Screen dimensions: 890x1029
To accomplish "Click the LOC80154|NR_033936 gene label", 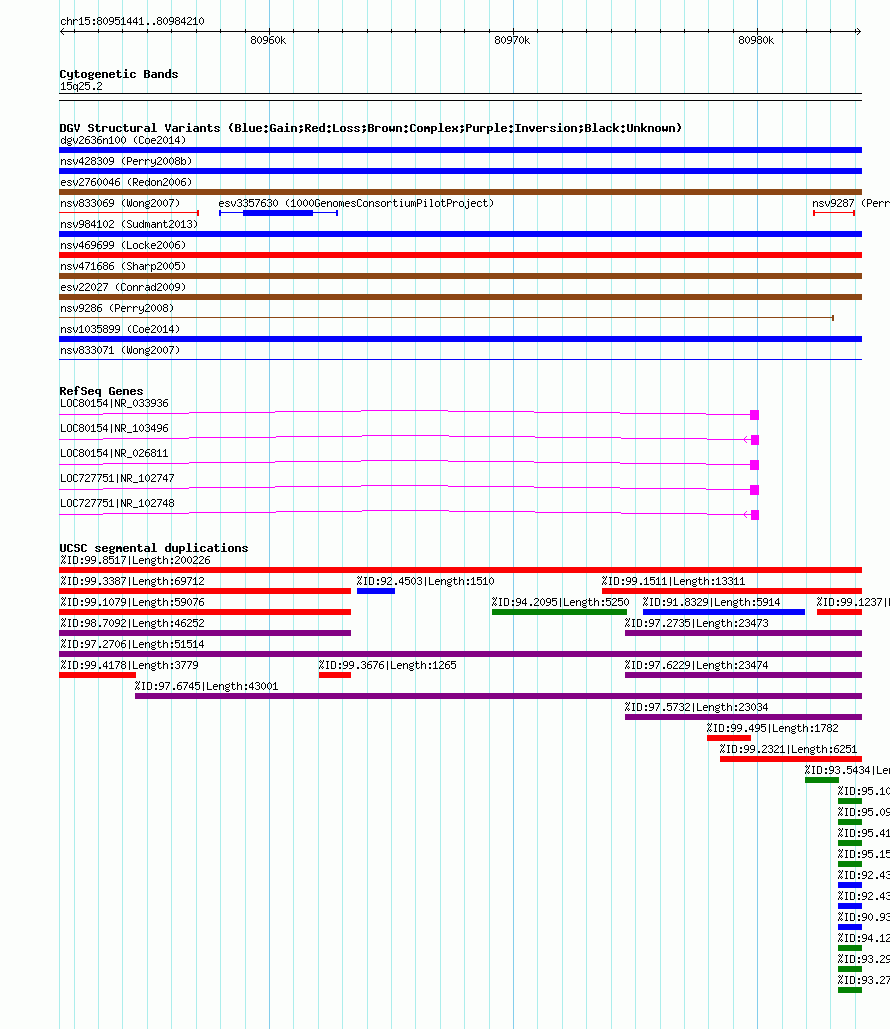I will pos(114,403).
